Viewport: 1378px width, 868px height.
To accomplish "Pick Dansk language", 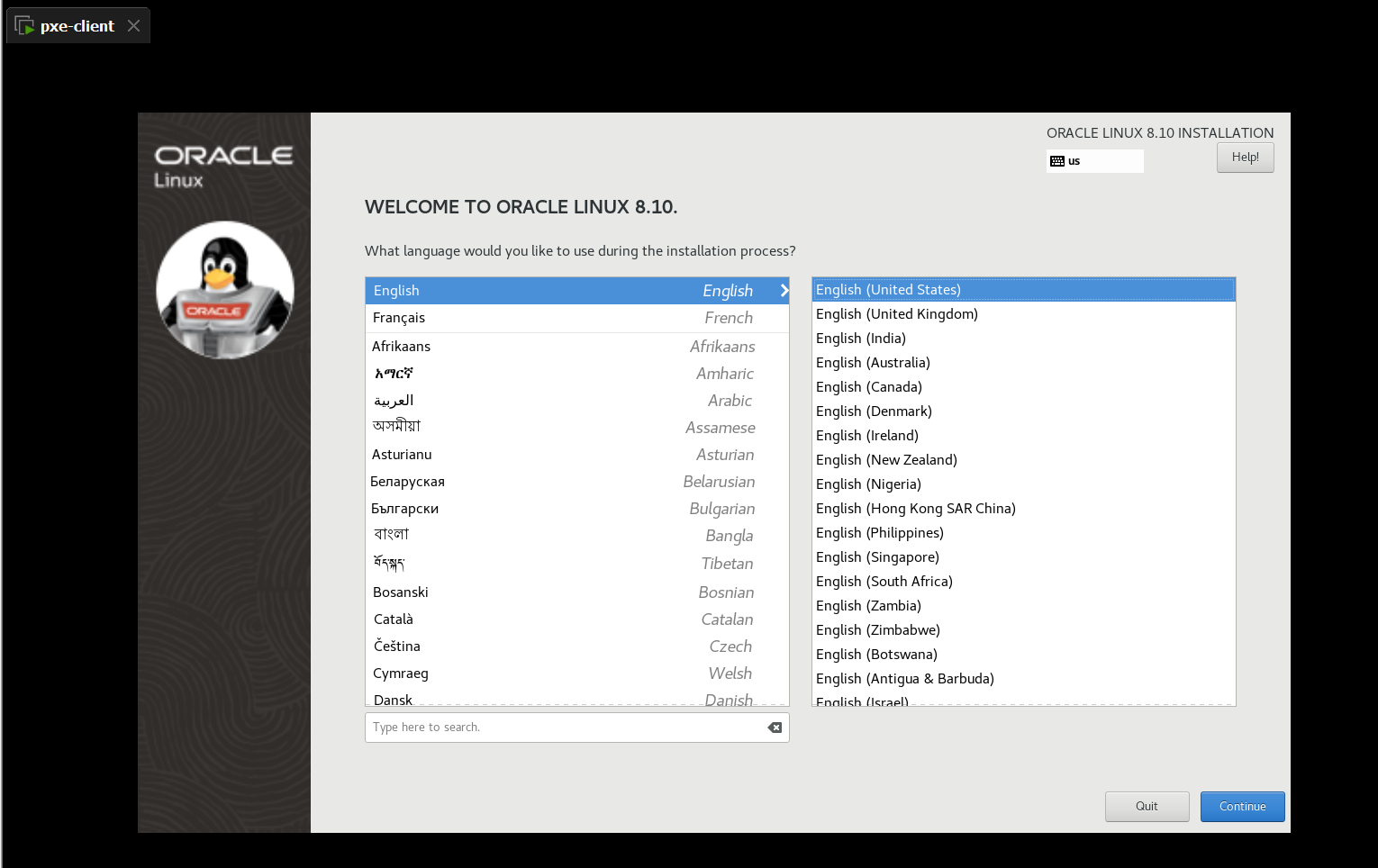I will [x=577, y=697].
